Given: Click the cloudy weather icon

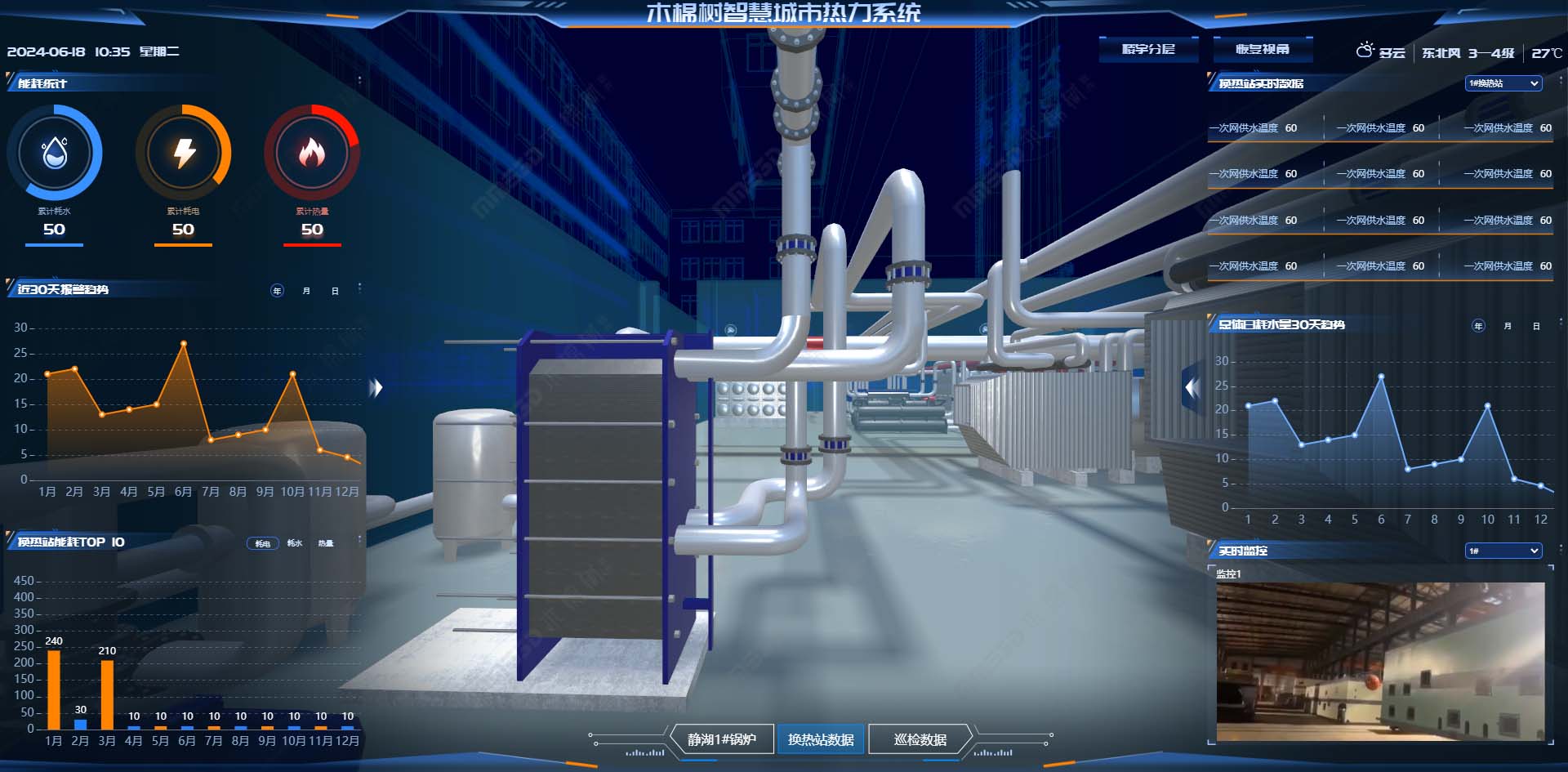Looking at the screenshot, I should click(x=1365, y=51).
